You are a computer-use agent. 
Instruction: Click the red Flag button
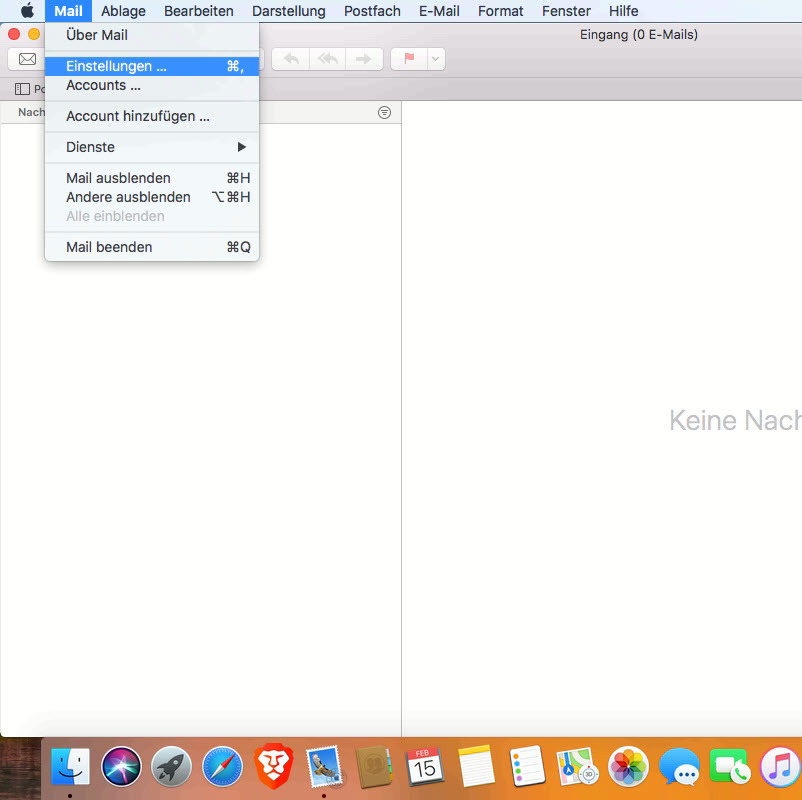click(409, 59)
